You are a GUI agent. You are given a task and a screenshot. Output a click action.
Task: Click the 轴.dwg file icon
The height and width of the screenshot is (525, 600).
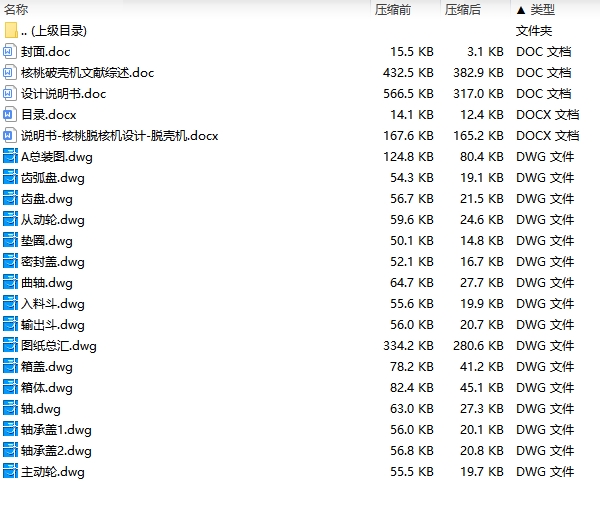click(x=10, y=408)
